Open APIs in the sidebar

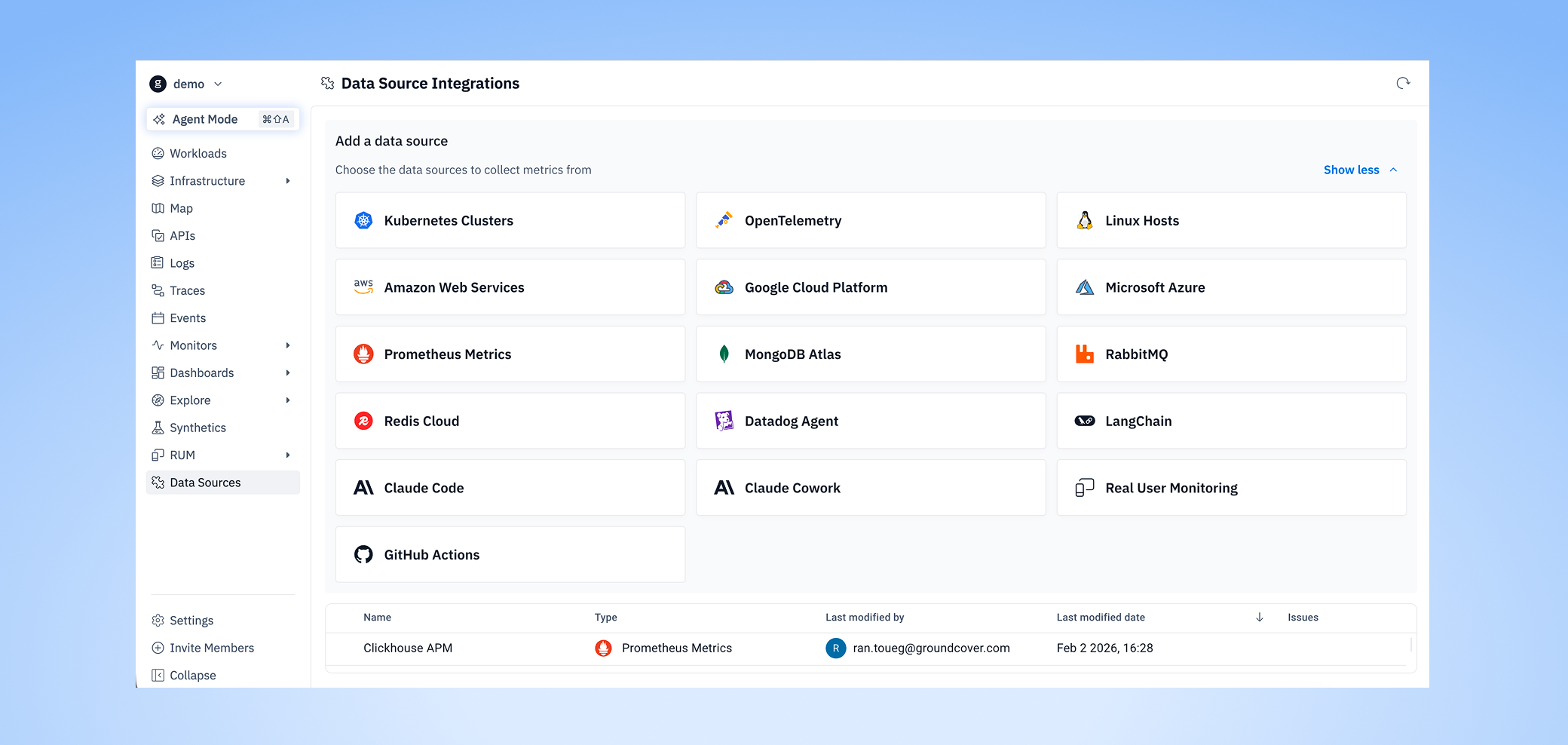click(223, 235)
